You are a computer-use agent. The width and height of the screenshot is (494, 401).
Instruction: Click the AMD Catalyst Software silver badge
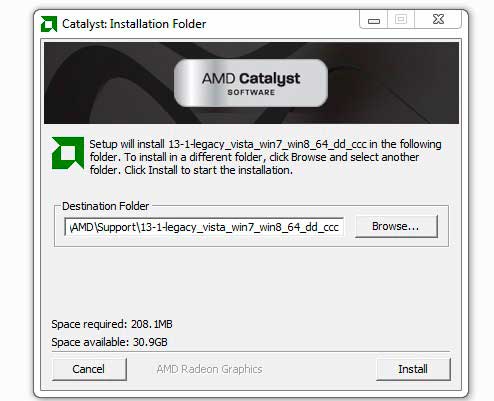251,83
